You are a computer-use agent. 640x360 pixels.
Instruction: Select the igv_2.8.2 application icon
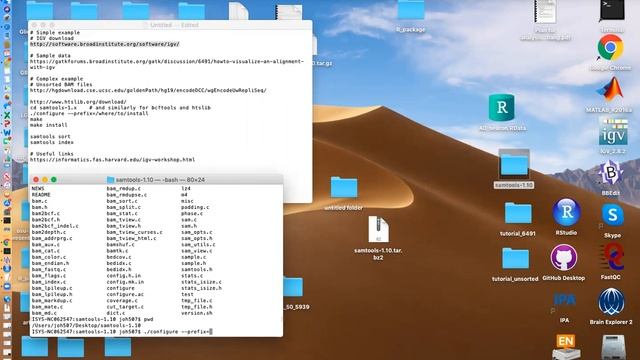point(613,132)
